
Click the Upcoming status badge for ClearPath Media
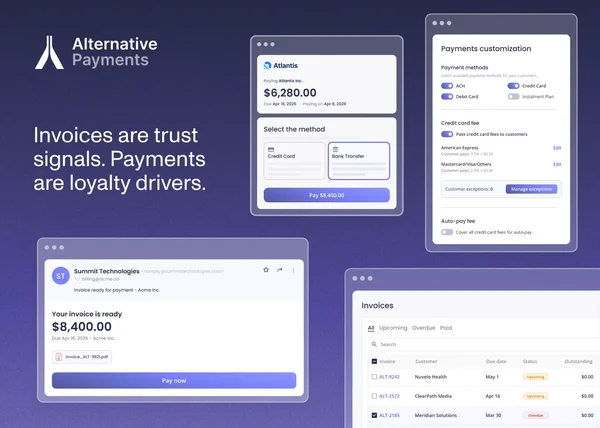point(536,396)
